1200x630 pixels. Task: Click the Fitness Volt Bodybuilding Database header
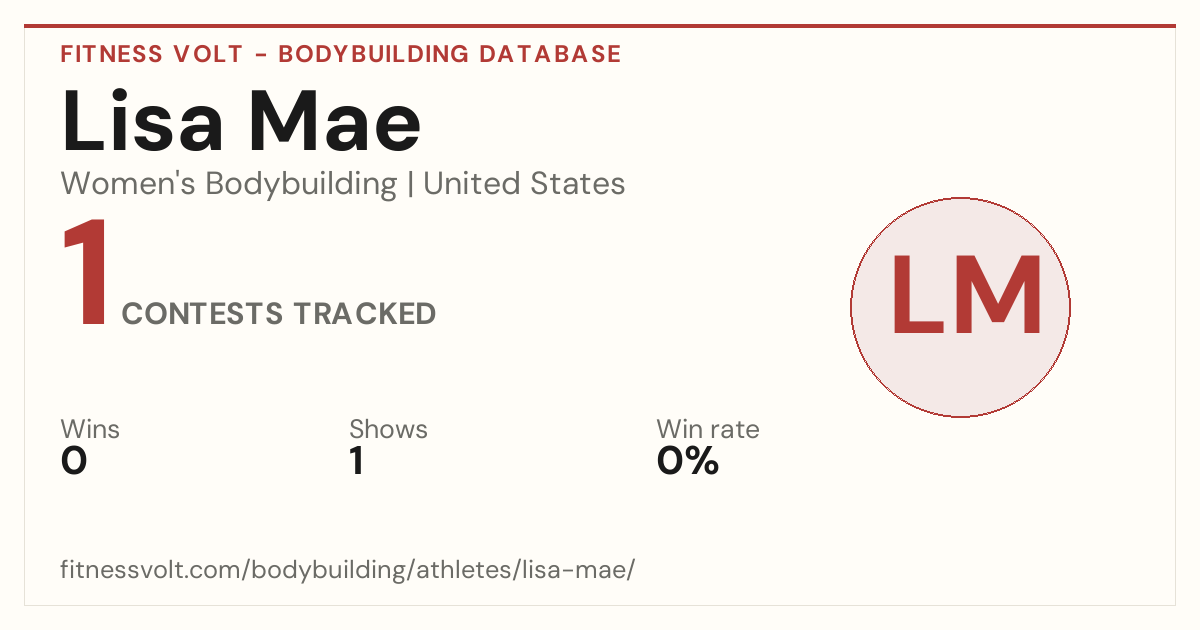click(x=341, y=54)
